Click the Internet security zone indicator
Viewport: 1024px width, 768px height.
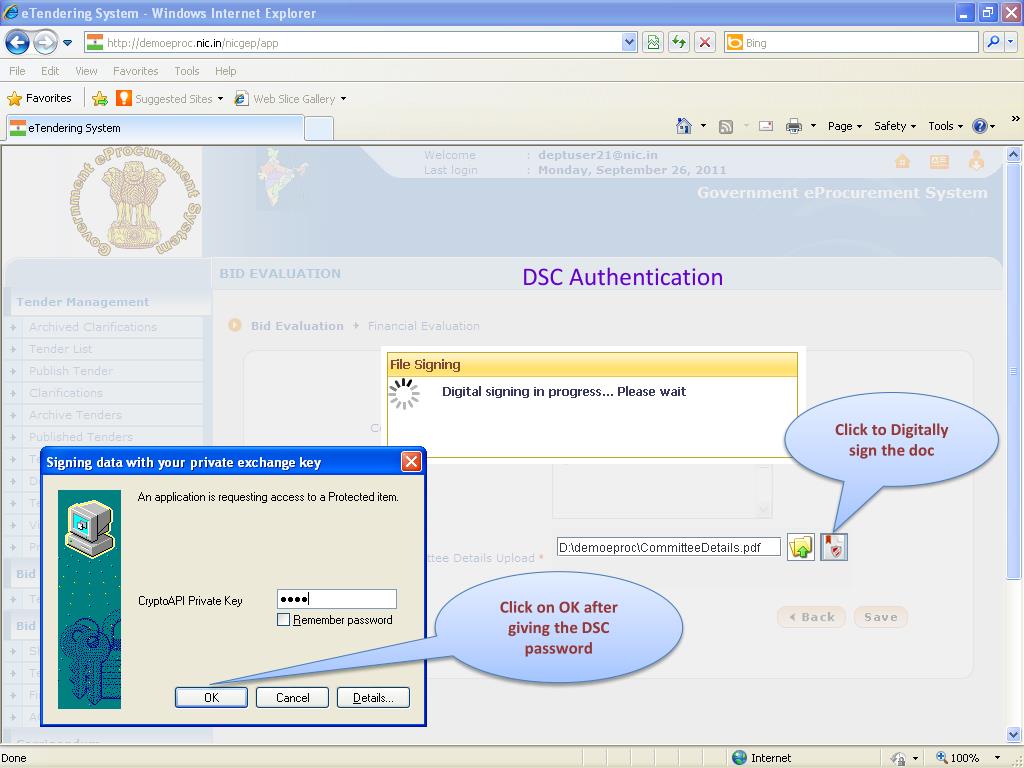pyautogui.click(x=761, y=758)
